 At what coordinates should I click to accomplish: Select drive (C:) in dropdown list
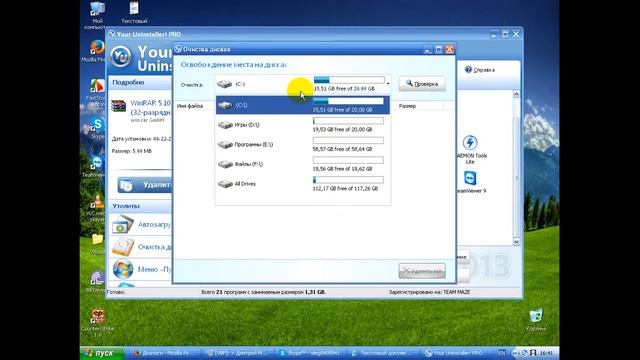coord(302,105)
